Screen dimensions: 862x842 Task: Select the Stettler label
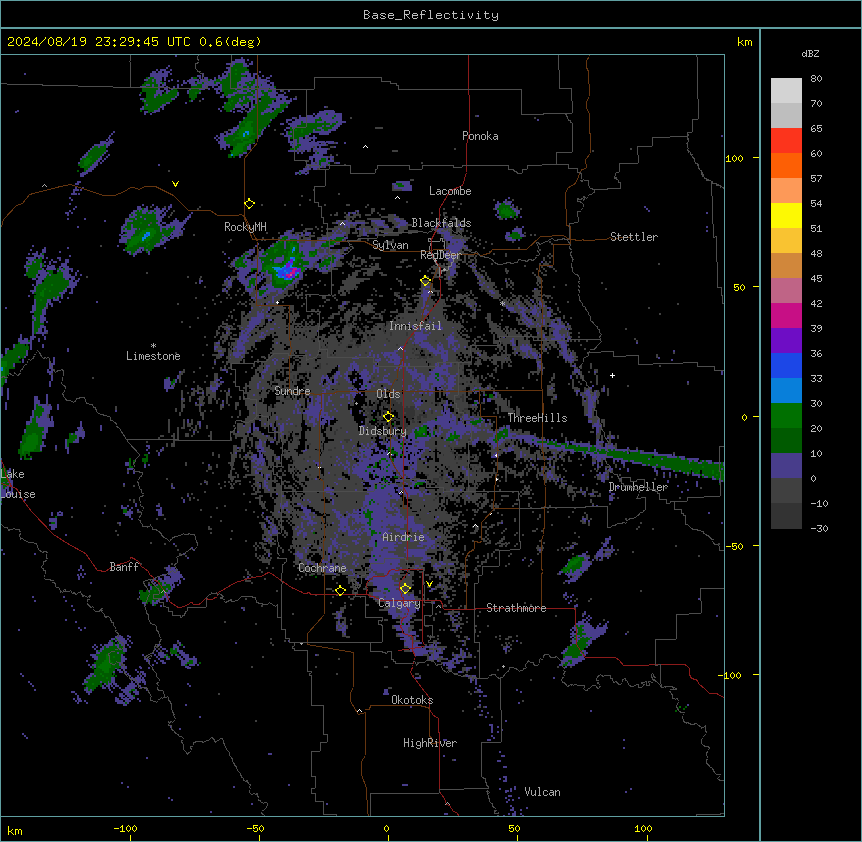coord(634,237)
